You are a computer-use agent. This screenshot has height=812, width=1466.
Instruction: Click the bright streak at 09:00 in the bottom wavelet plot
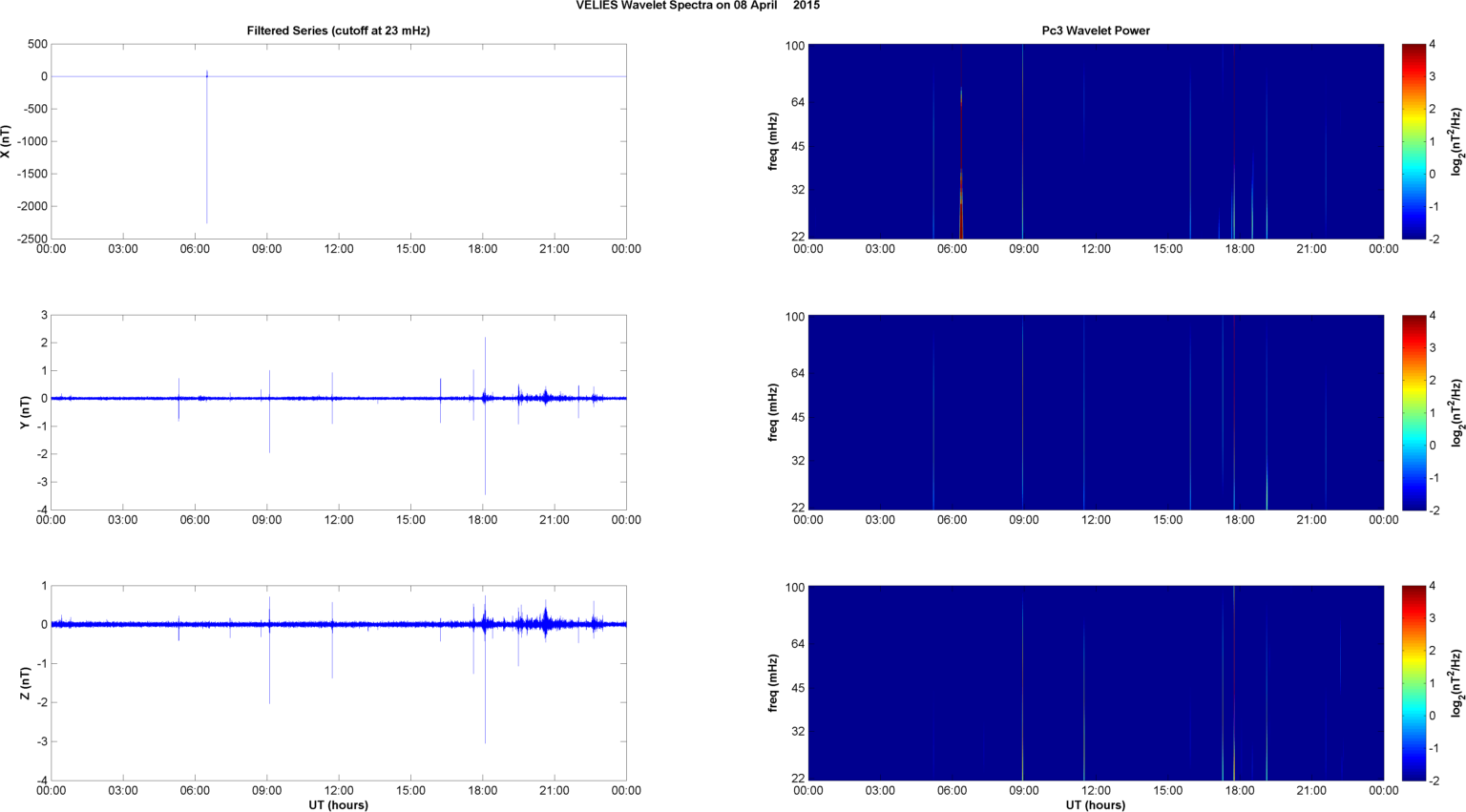(x=1022, y=689)
